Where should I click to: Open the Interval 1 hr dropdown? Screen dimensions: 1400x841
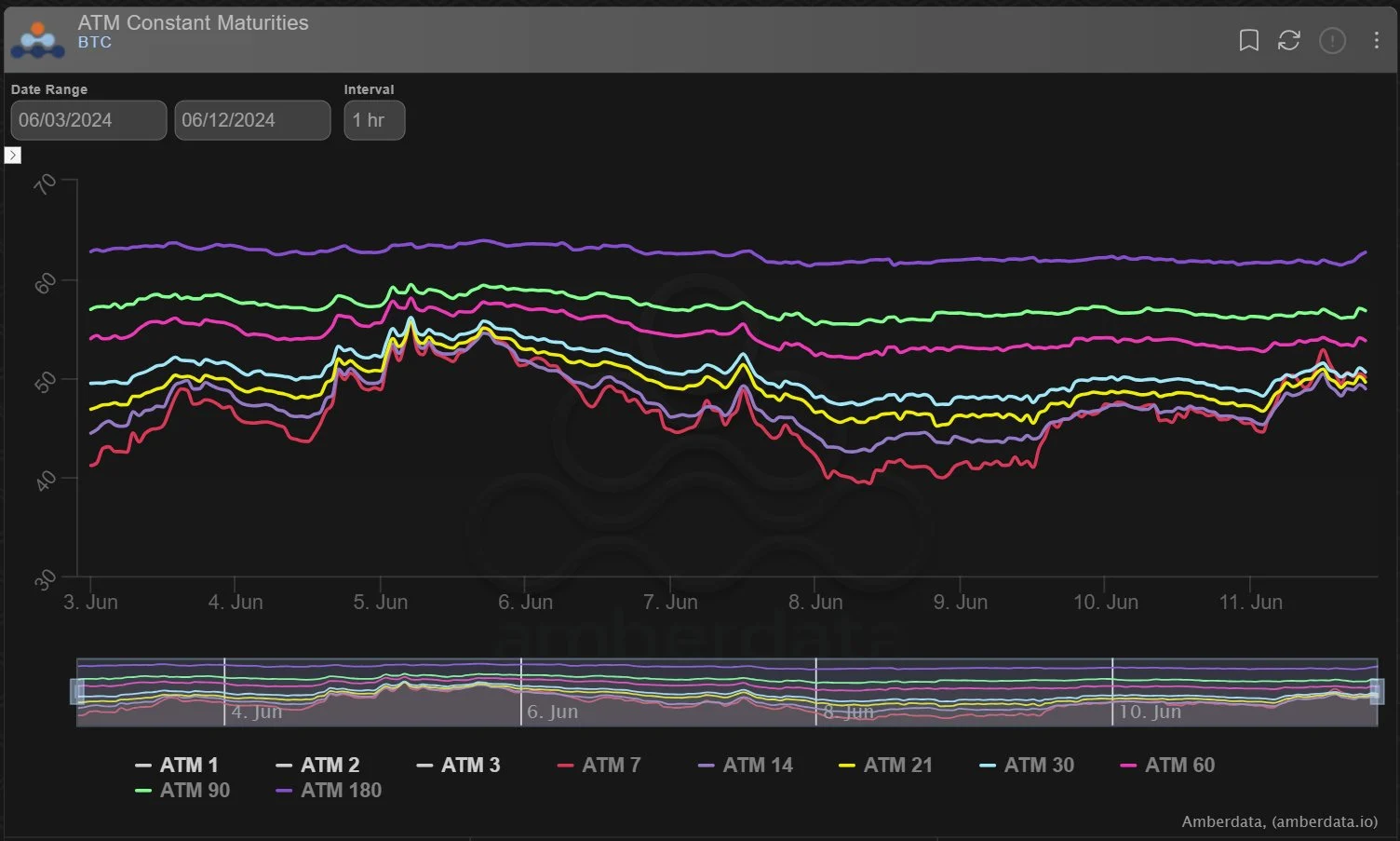[x=374, y=120]
